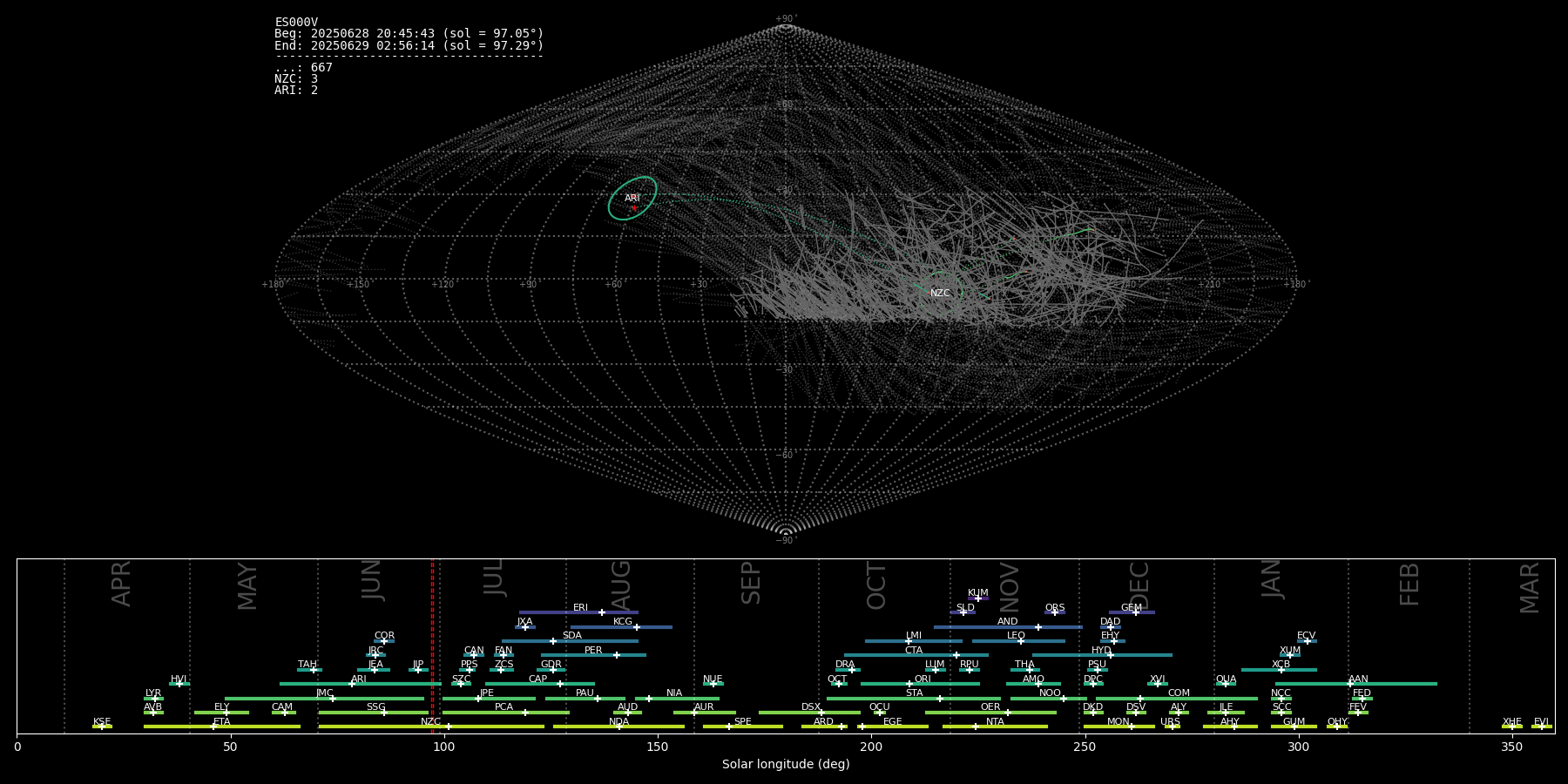
Task: Click the SPE shower label in timeline
Action: click(x=743, y=722)
